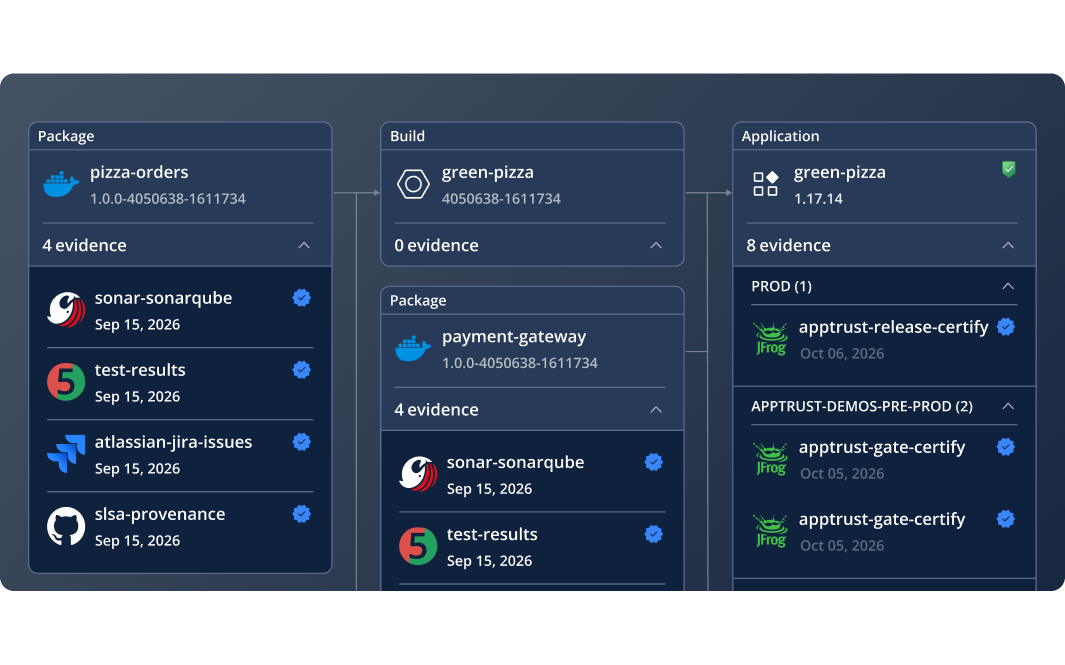Click verified badge on pizza-orders sonar-sonarqube
The height and width of the screenshot is (665, 1065).
point(302,298)
